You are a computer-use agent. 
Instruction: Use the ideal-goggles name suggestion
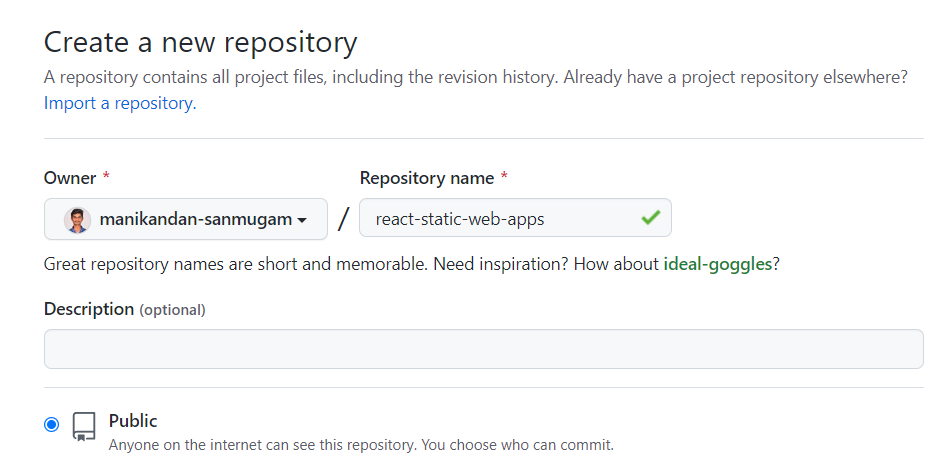click(716, 265)
